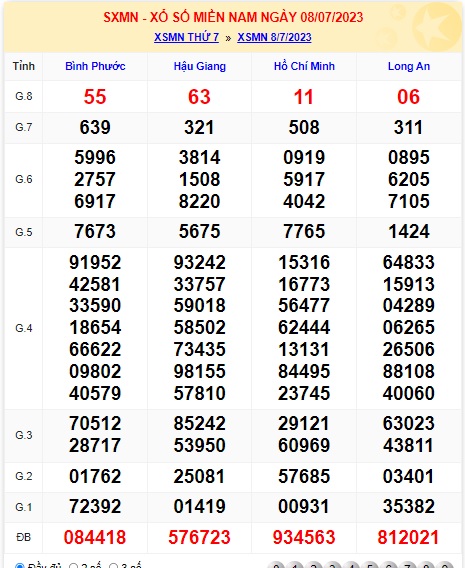Click the Tỉnh column header cell
The width and height of the screenshot is (465, 568).
click(24, 66)
